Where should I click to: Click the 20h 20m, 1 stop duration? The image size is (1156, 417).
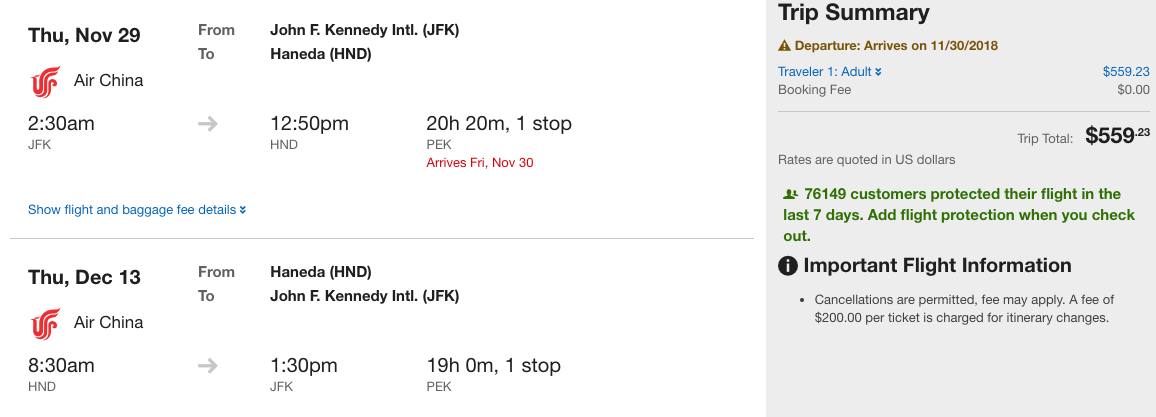click(499, 124)
